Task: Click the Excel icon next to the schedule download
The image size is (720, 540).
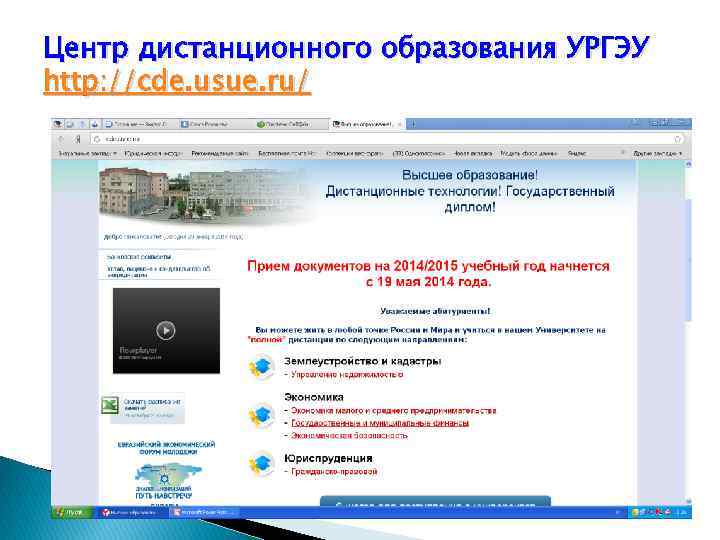Action: point(110,406)
